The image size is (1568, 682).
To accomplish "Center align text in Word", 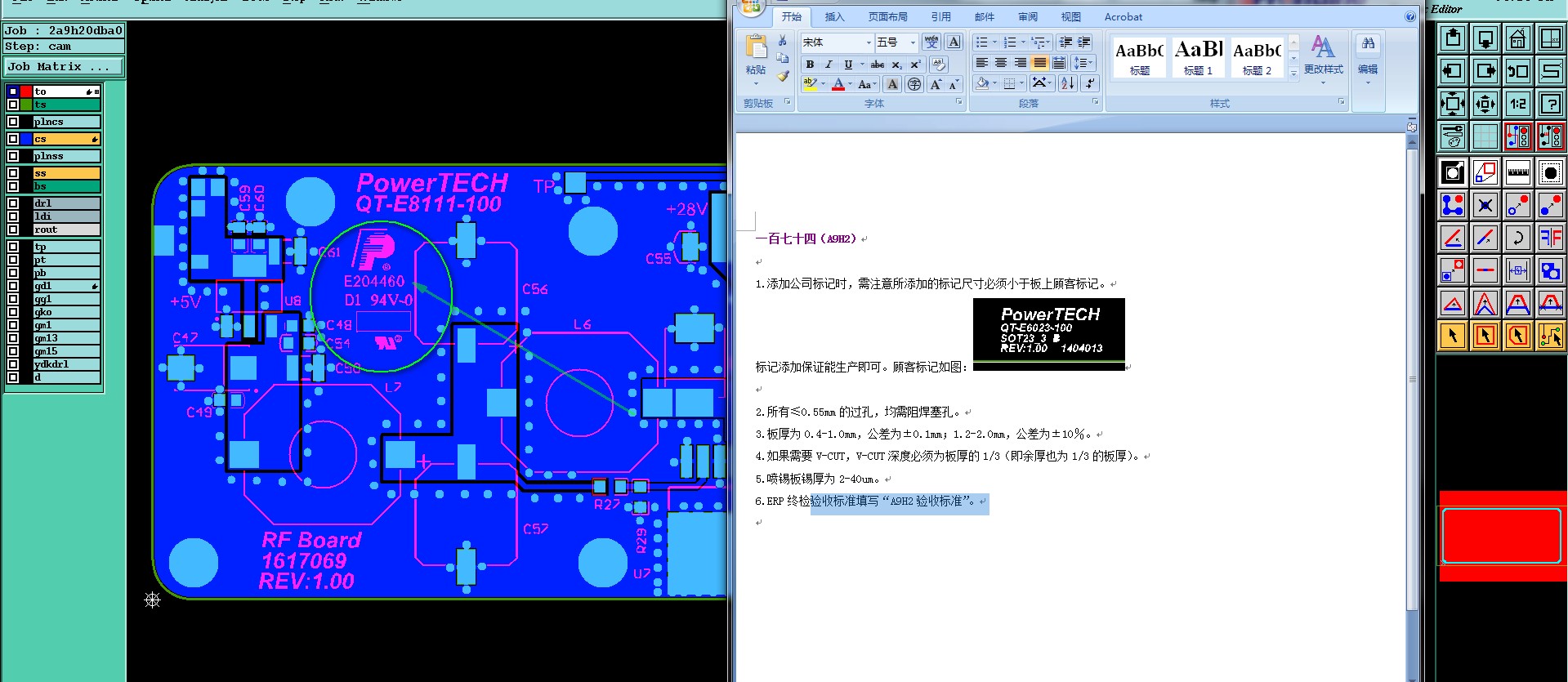I will point(1001,63).
